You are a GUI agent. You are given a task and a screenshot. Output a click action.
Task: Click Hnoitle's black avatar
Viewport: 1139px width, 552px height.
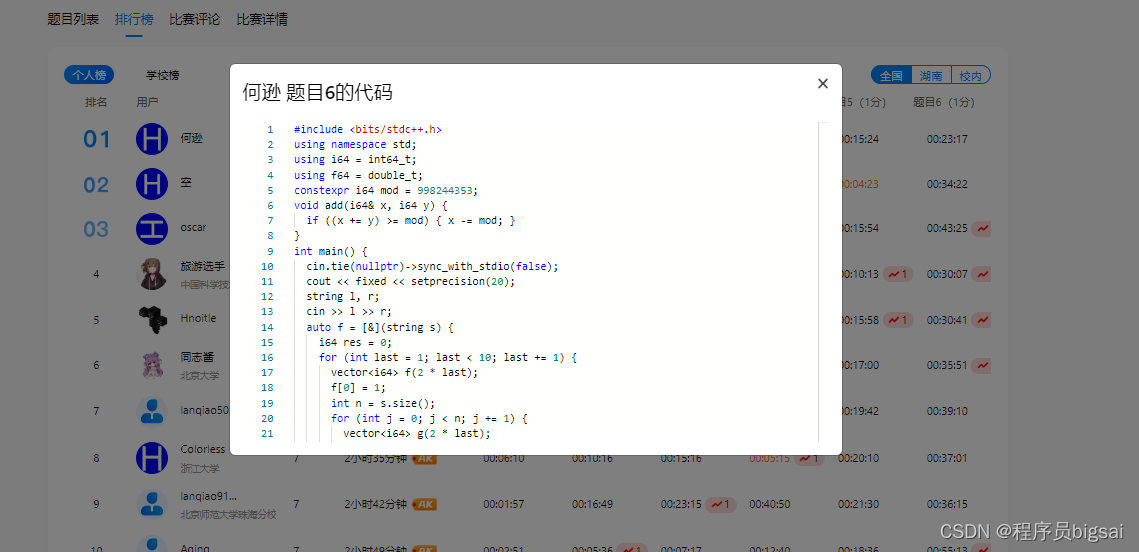point(152,320)
